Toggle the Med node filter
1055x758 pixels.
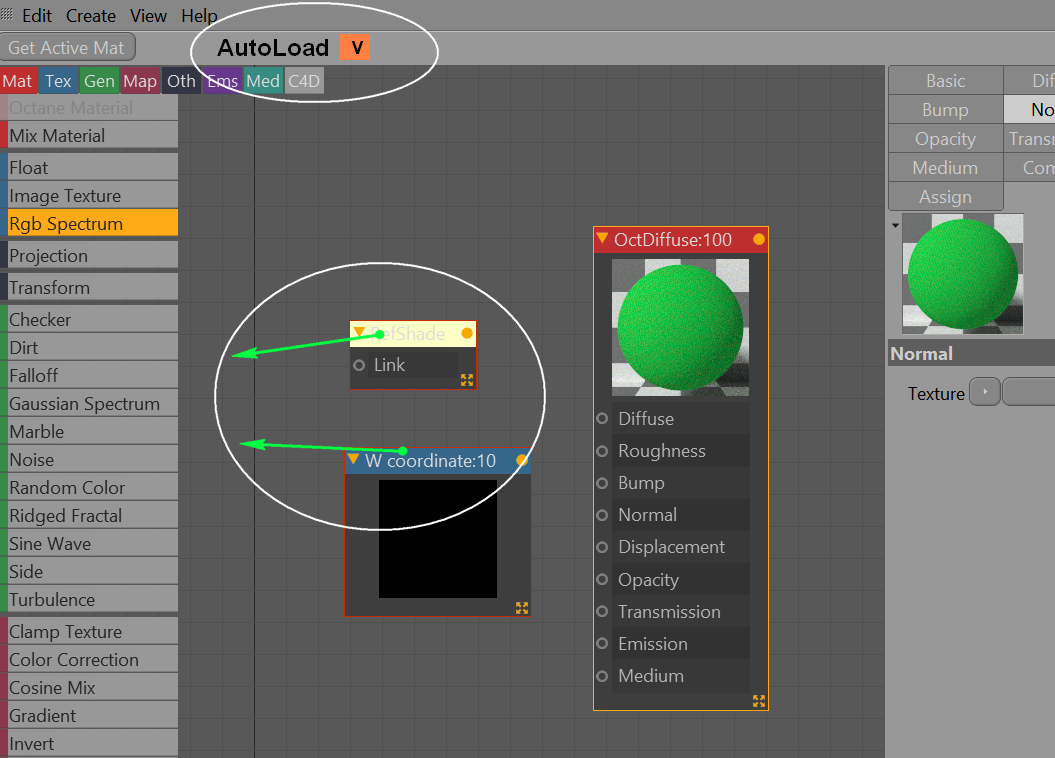pyautogui.click(x=263, y=81)
